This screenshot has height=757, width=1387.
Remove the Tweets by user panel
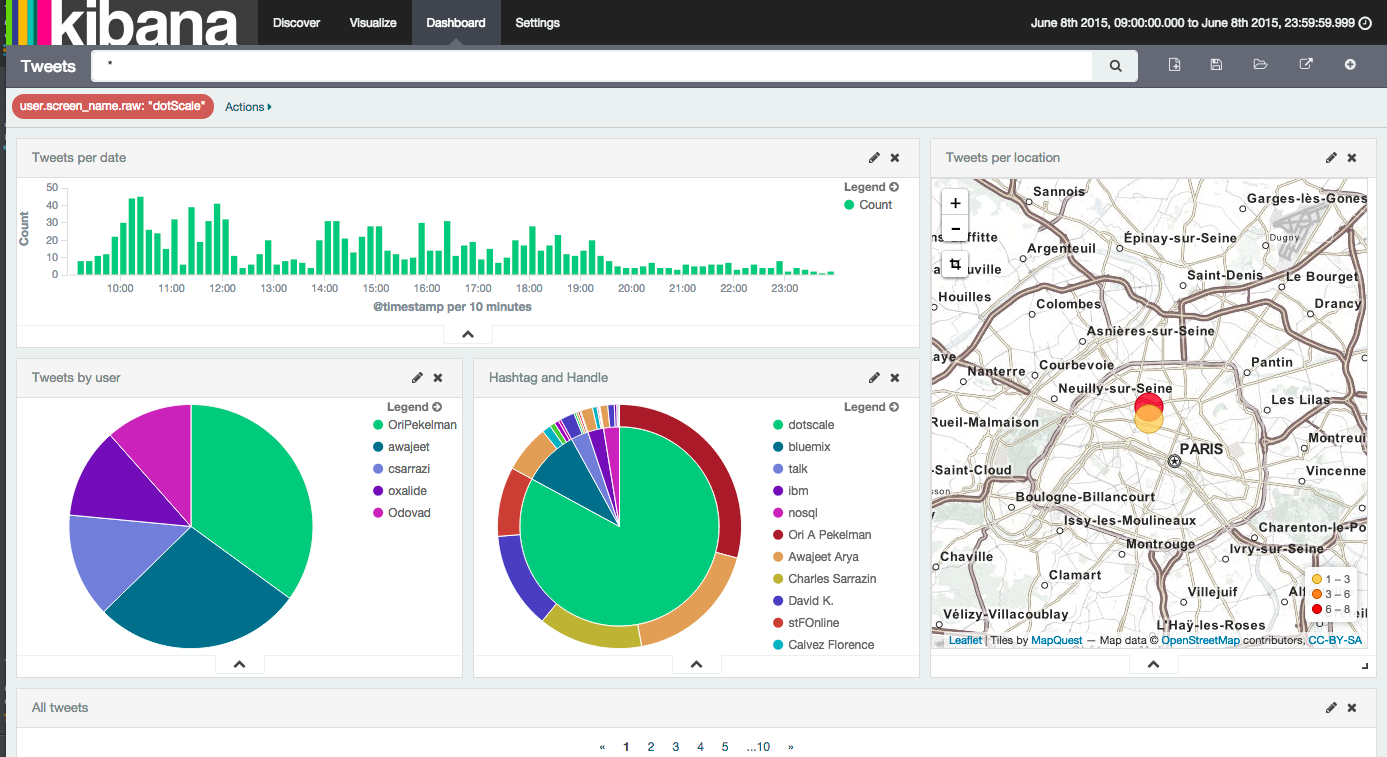point(438,378)
